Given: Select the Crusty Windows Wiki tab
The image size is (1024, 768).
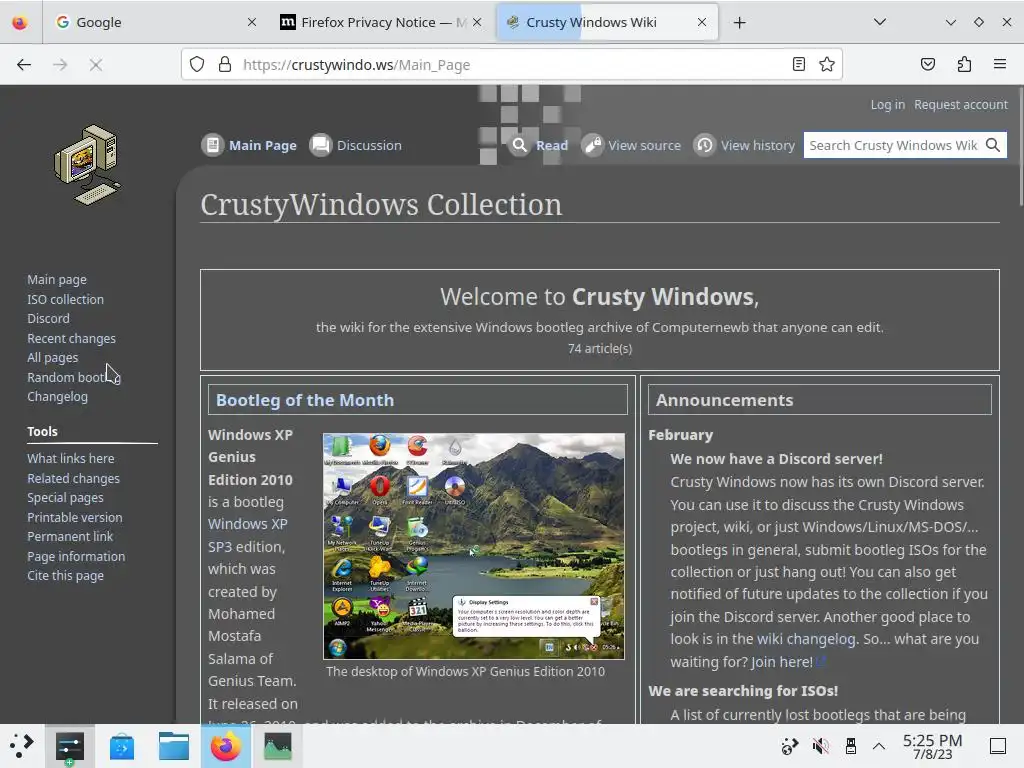Looking at the screenshot, I should click(607, 22).
